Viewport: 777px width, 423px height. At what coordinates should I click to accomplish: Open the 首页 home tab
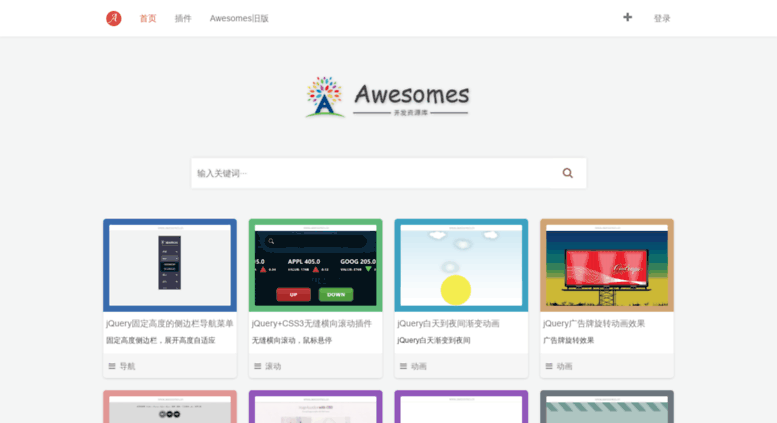(x=148, y=18)
